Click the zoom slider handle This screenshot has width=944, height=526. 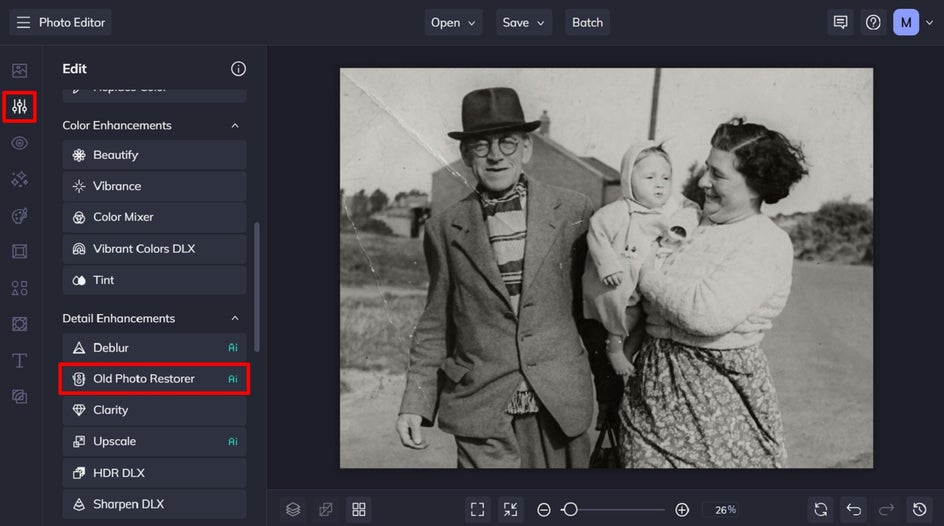(x=569, y=510)
